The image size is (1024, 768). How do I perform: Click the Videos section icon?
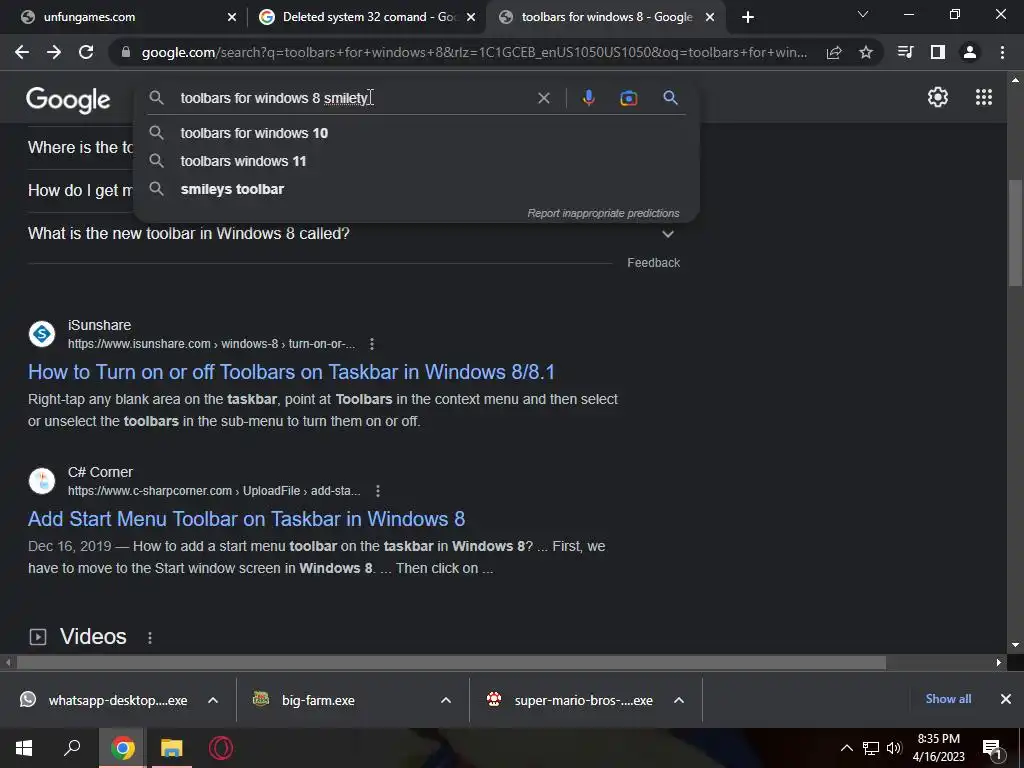click(x=38, y=637)
